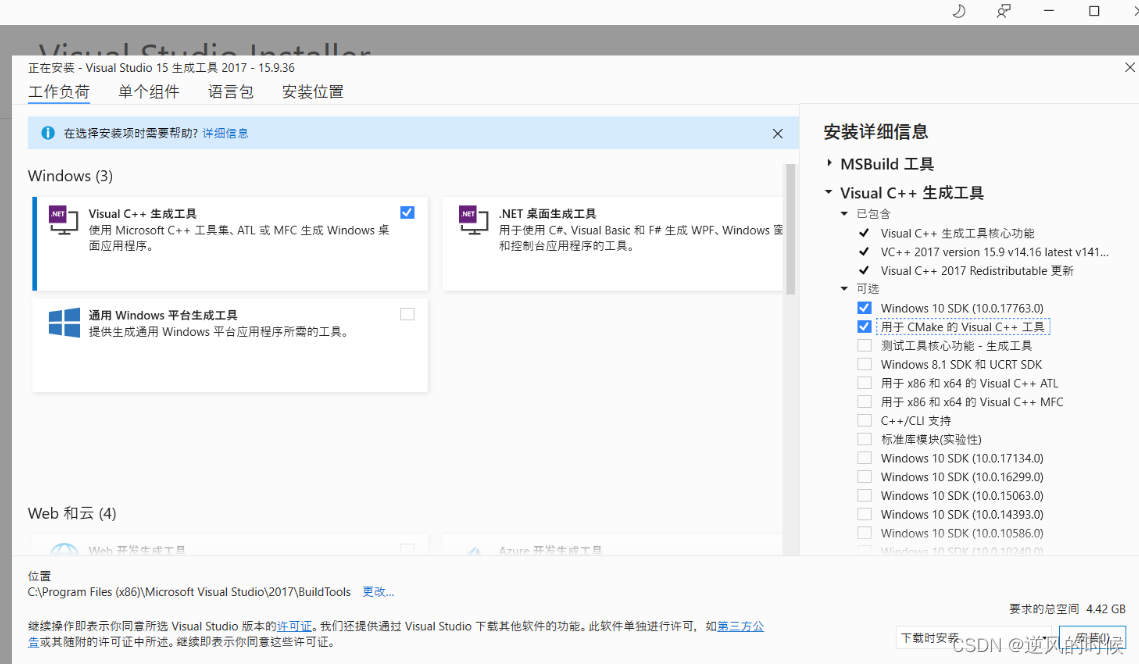Click the Windows logo on 通用 Windows 平台生成工具
Screen dimensions: 1139x664
coord(64,321)
